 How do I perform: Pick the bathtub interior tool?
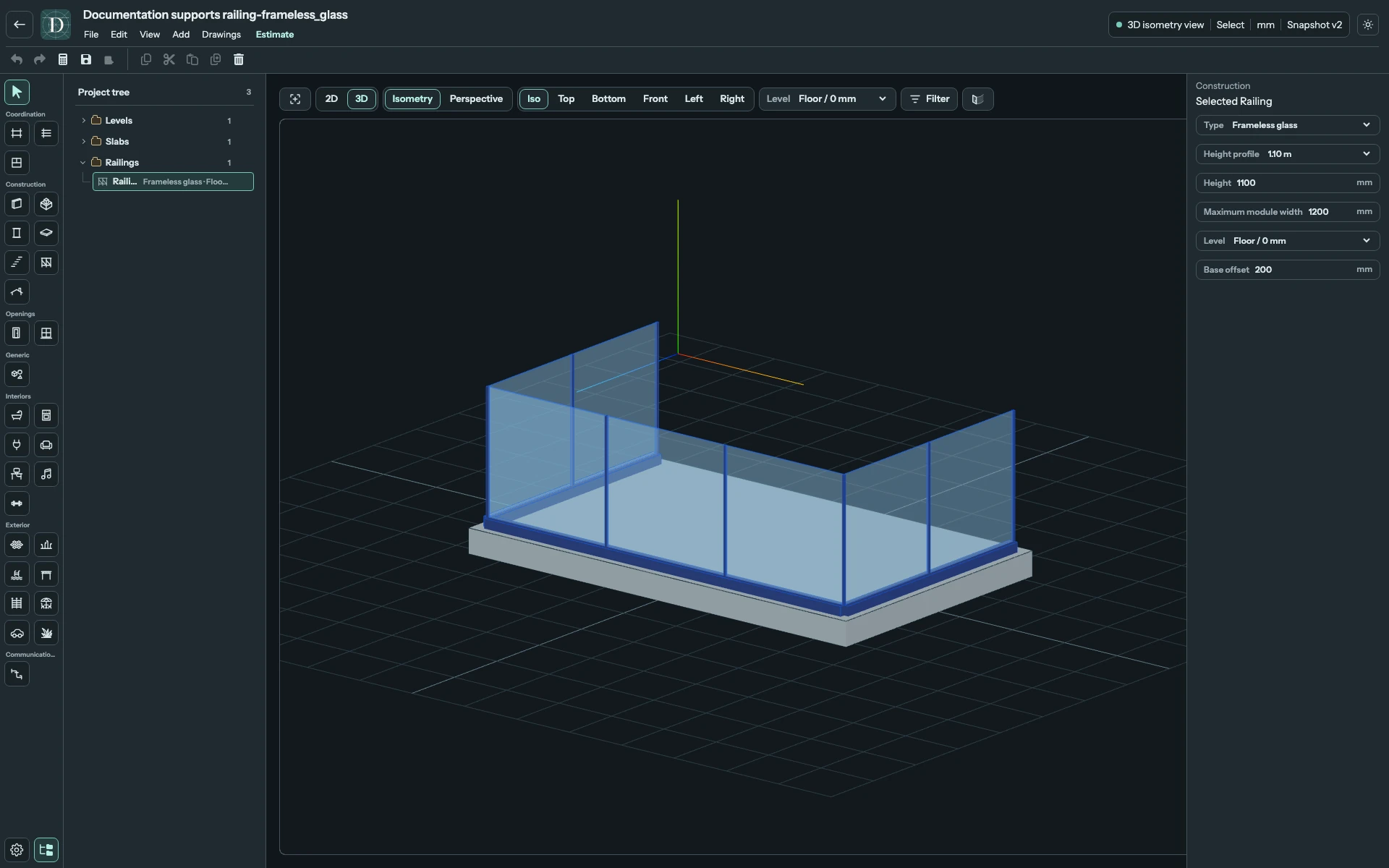[17, 416]
